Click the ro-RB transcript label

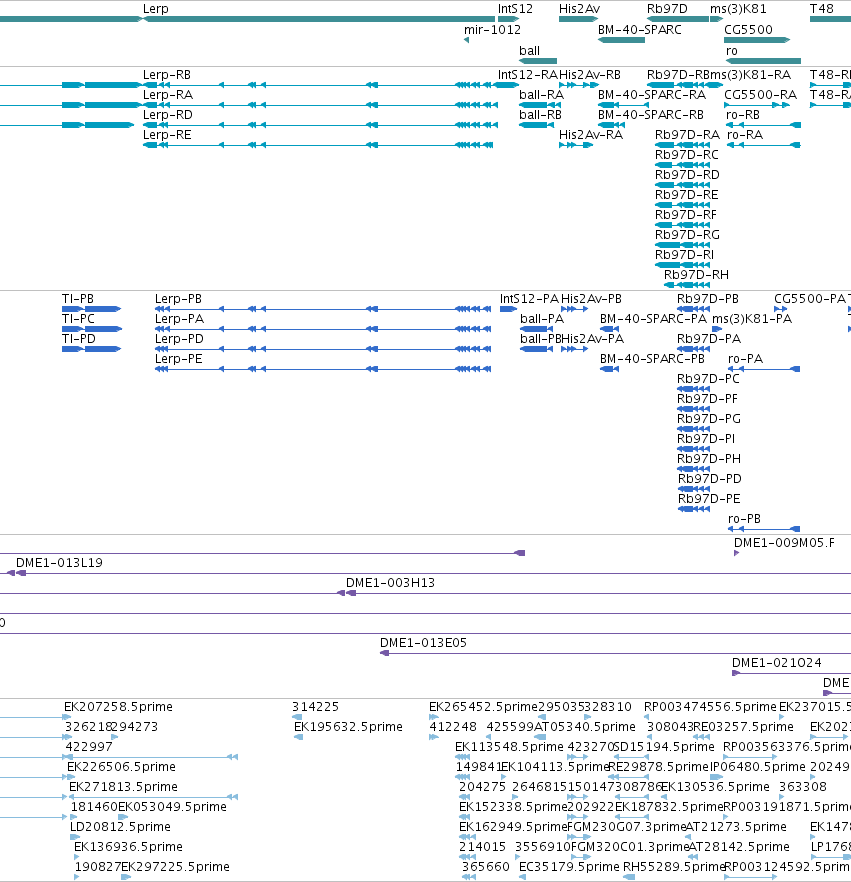[x=743, y=115]
